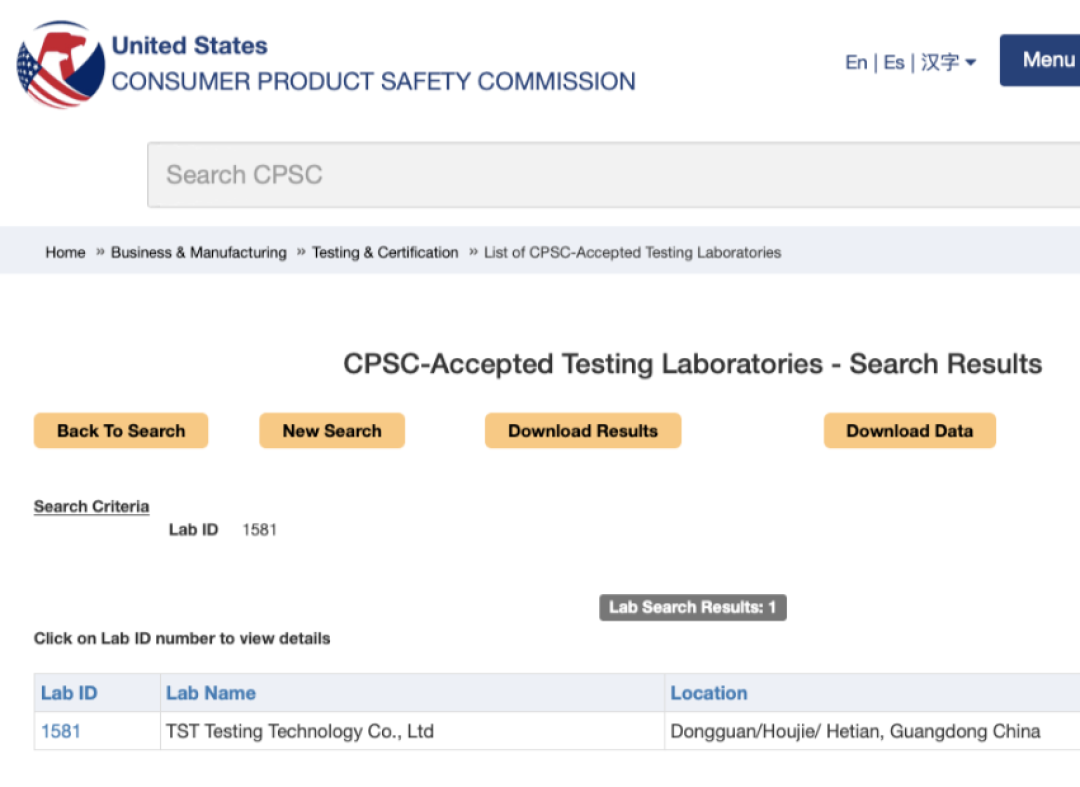This screenshot has height=787, width=1080.
Task: Switch language to English (En)
Action: (x=856, y=62)
